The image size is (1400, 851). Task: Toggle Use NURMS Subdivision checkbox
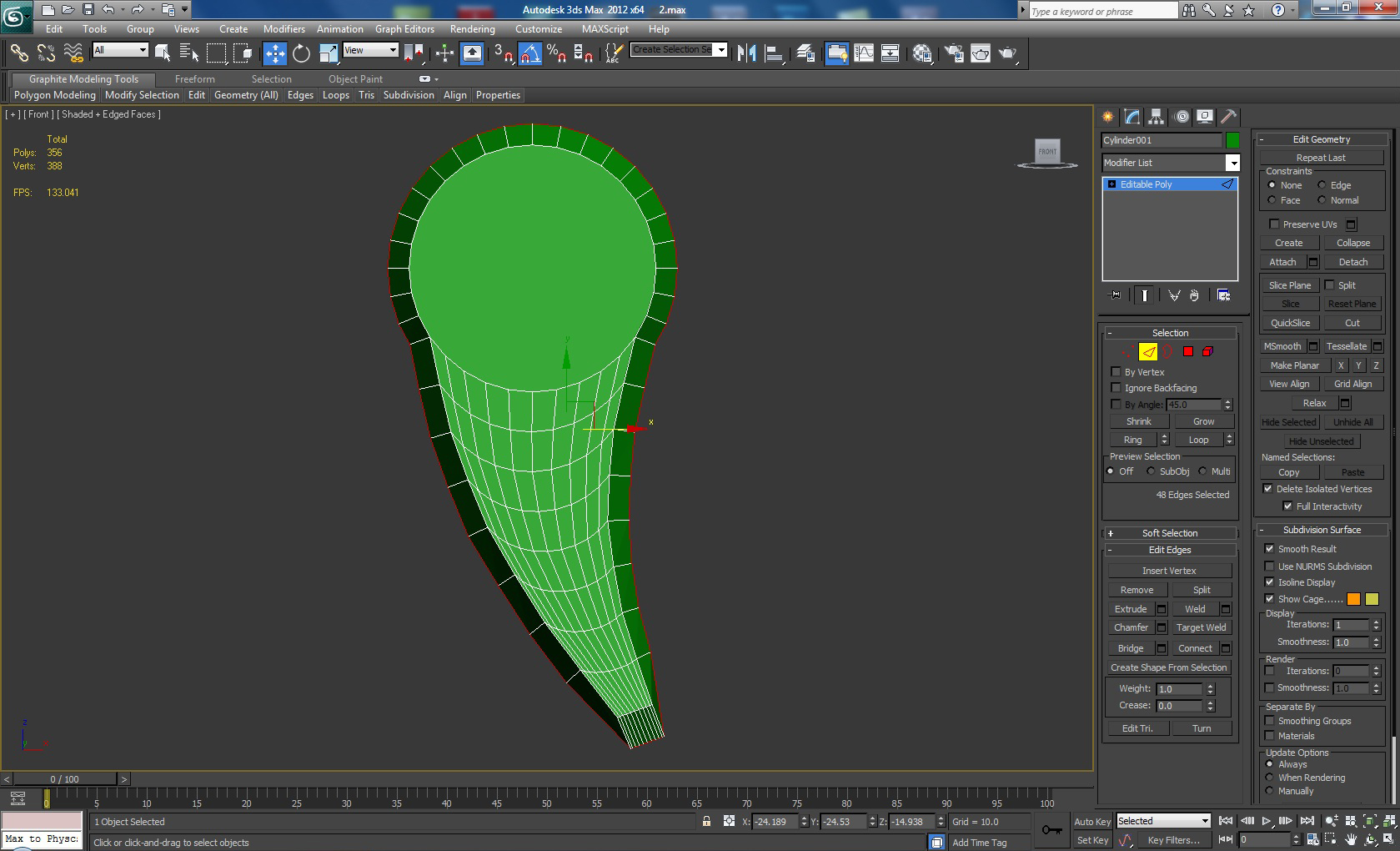pyautogui.click(x=1270, y=566)
